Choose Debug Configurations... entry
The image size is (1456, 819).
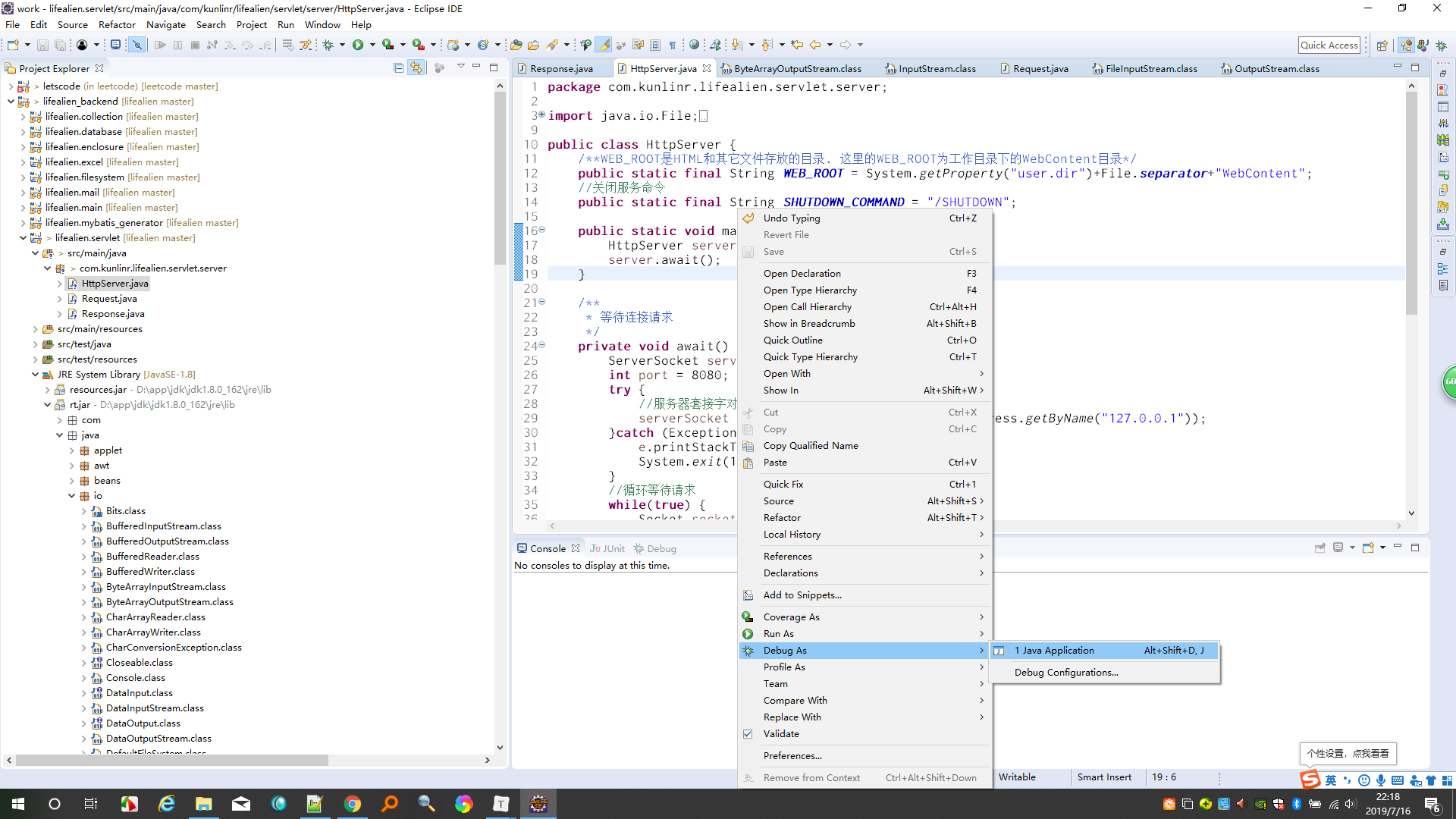pyautogui.click(x=1104, y=673)
